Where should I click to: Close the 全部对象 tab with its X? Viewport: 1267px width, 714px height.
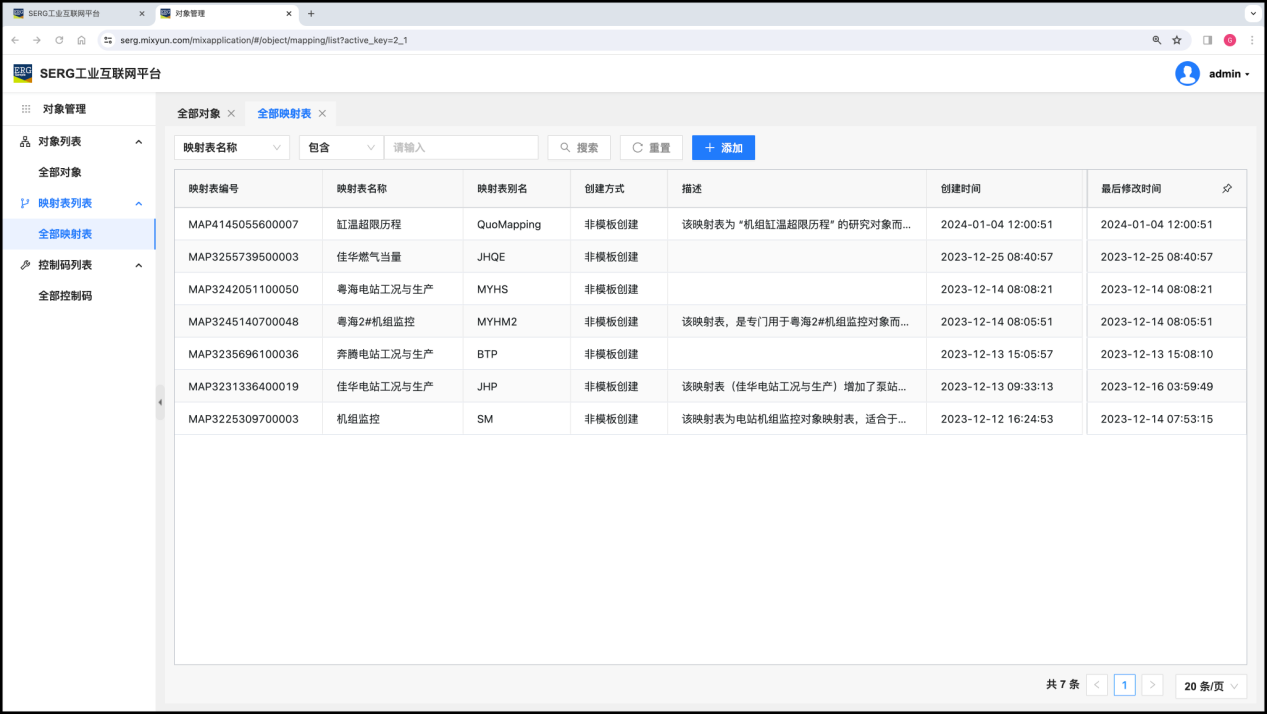tap(231, 114)
